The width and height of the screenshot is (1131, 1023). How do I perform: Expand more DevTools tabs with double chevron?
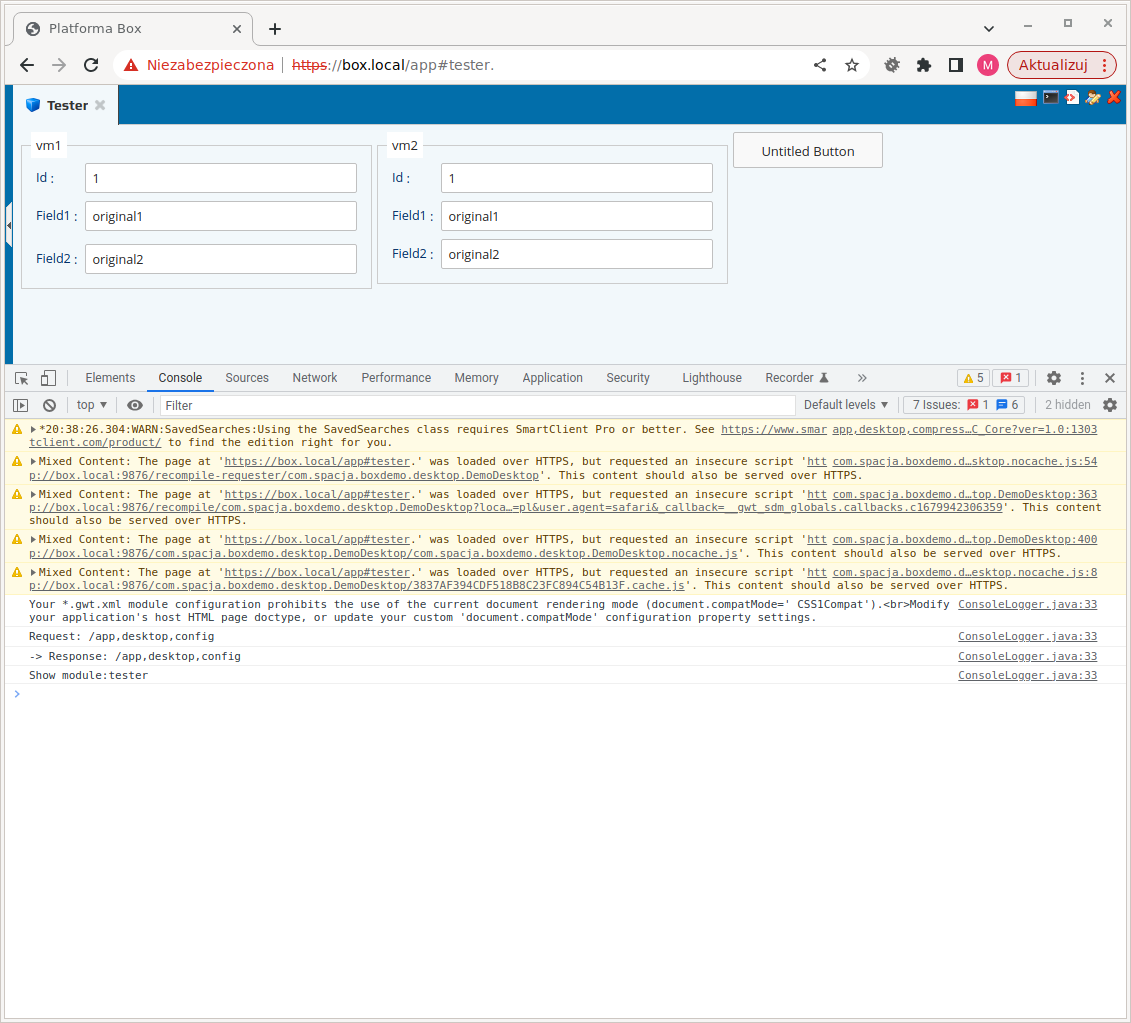pyautogui.click(x=862, y=378)
